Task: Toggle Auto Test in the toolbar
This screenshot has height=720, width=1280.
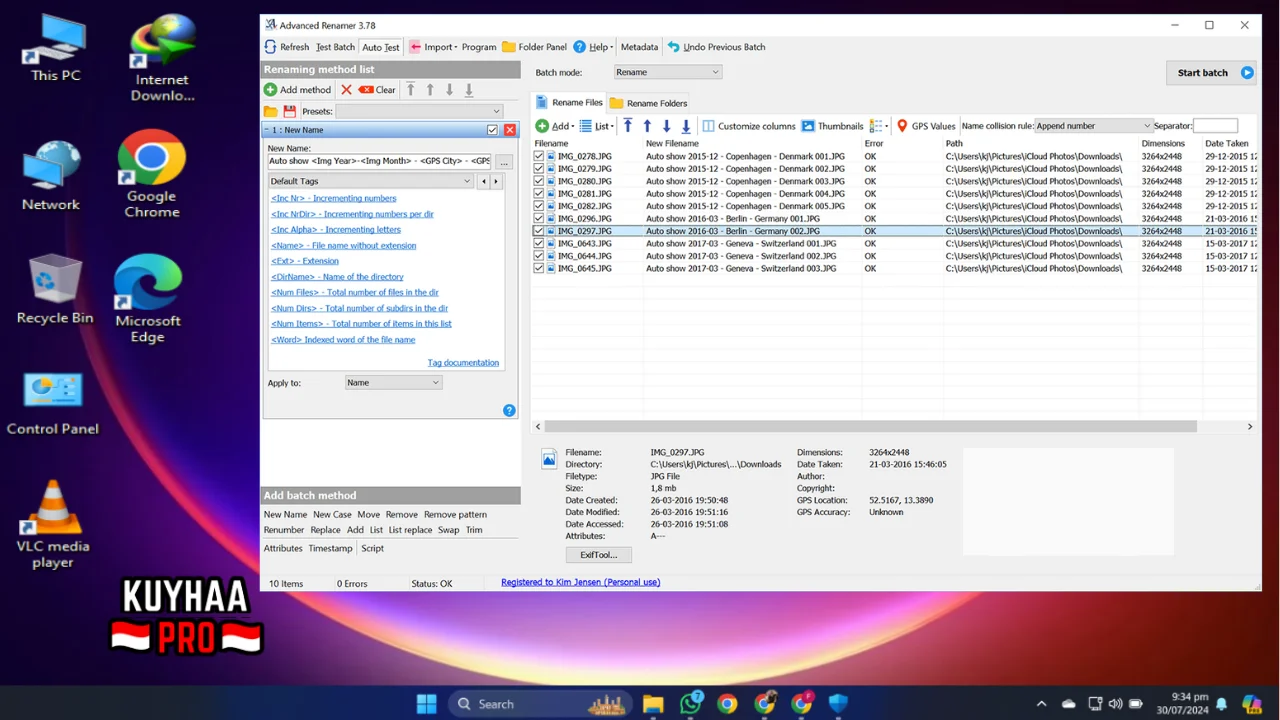Action: pyautogui.click(x=380, y=47)
